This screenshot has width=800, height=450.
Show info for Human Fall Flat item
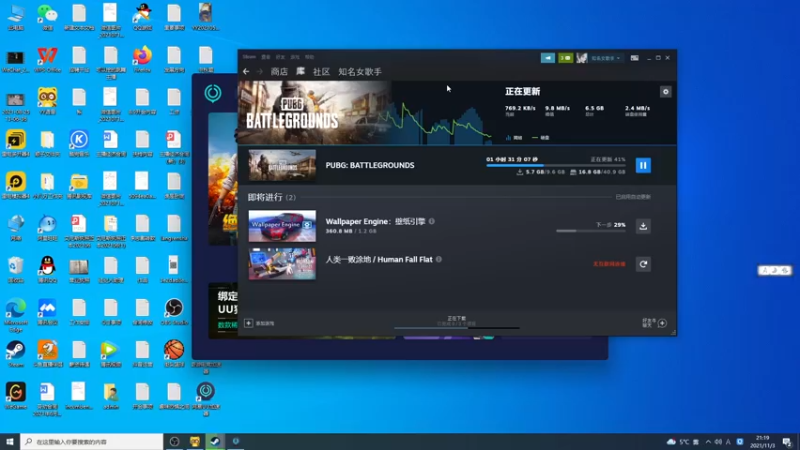click(x=439, y=259)
